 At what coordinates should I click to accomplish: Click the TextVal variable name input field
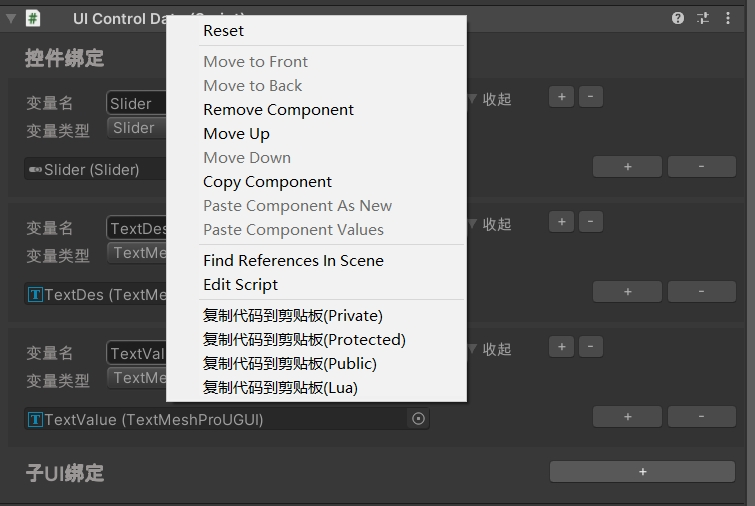[x=136, y=353]
